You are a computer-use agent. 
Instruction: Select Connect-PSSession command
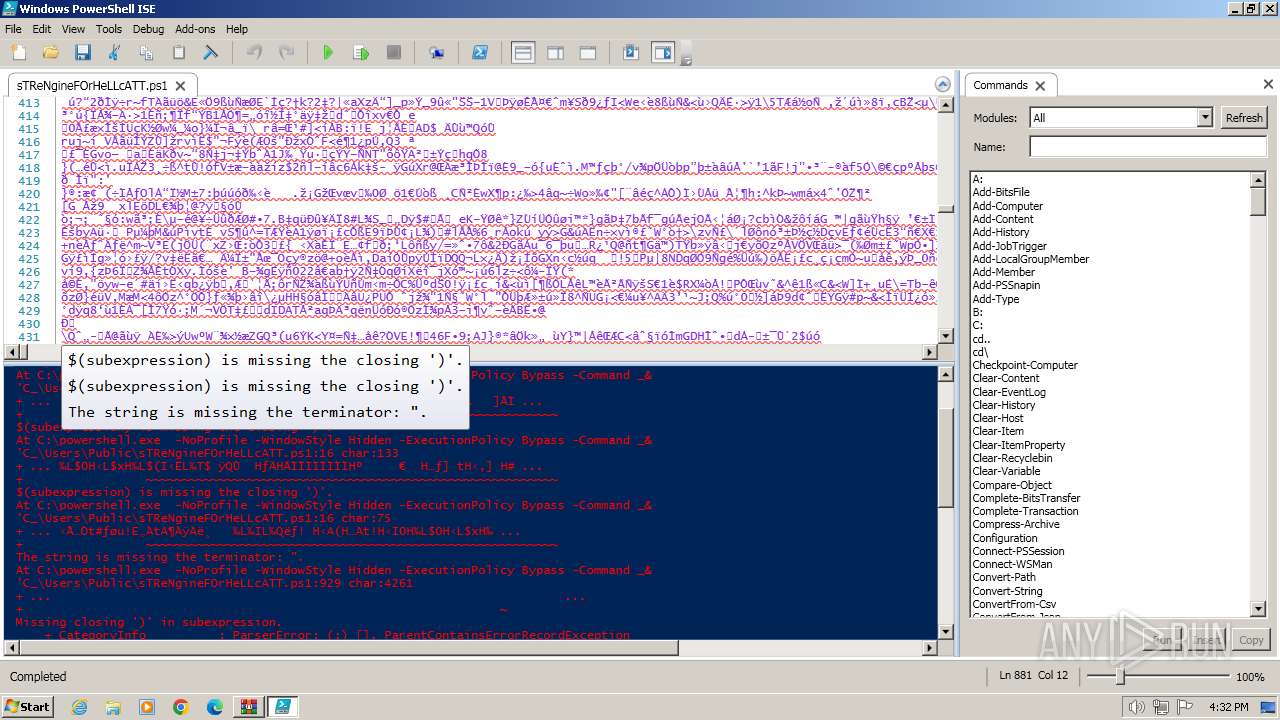point(1018,551)
